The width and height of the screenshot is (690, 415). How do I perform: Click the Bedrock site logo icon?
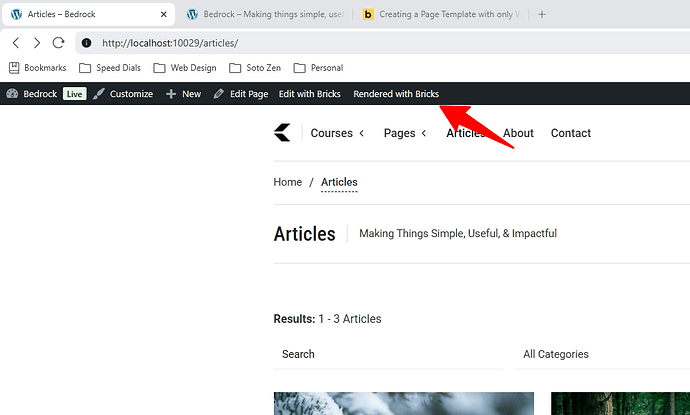coord(282,133)
